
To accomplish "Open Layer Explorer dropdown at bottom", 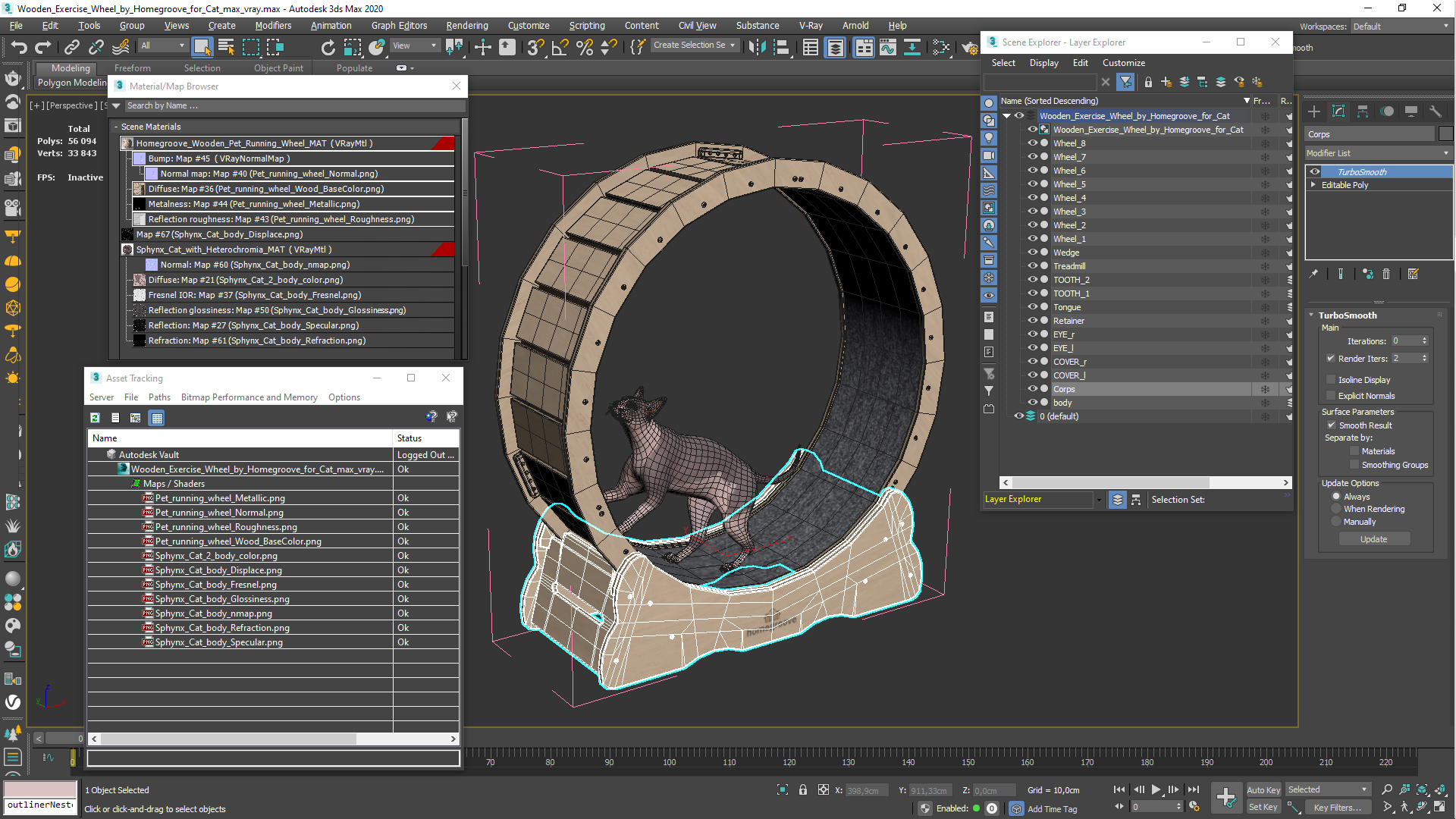I will (x=1098, y=500).
